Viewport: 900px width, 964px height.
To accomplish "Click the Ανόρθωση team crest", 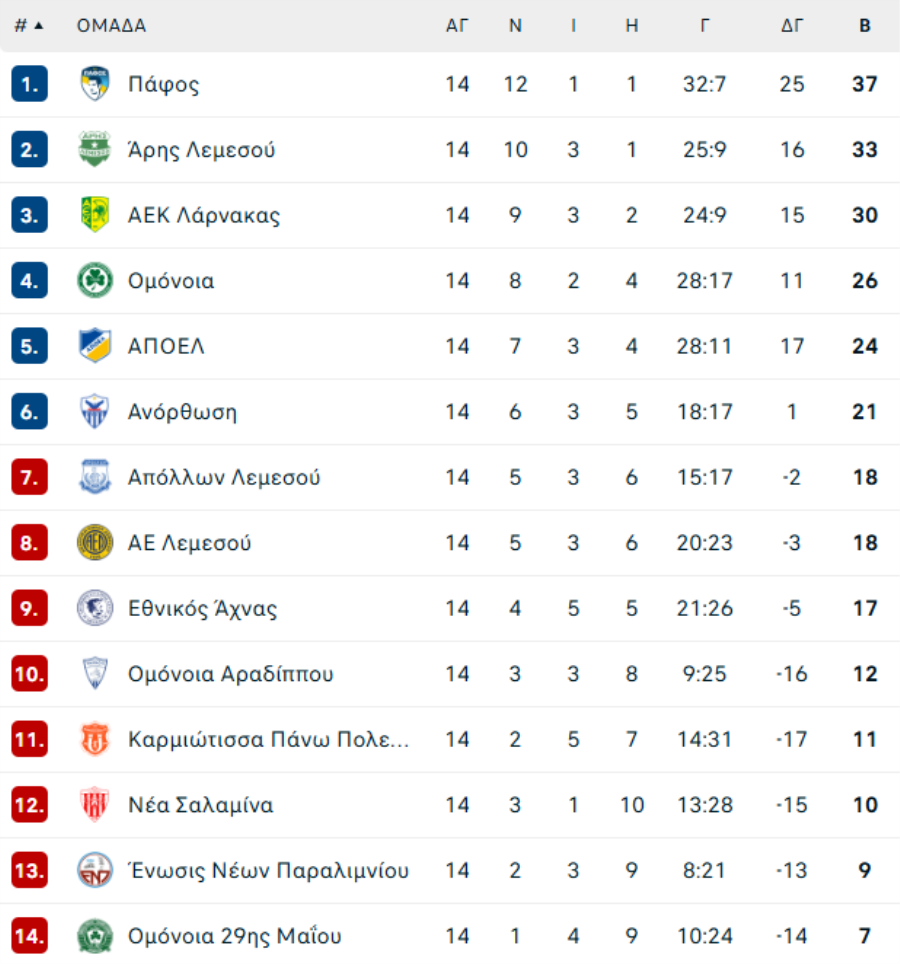I will click(95, 411).
